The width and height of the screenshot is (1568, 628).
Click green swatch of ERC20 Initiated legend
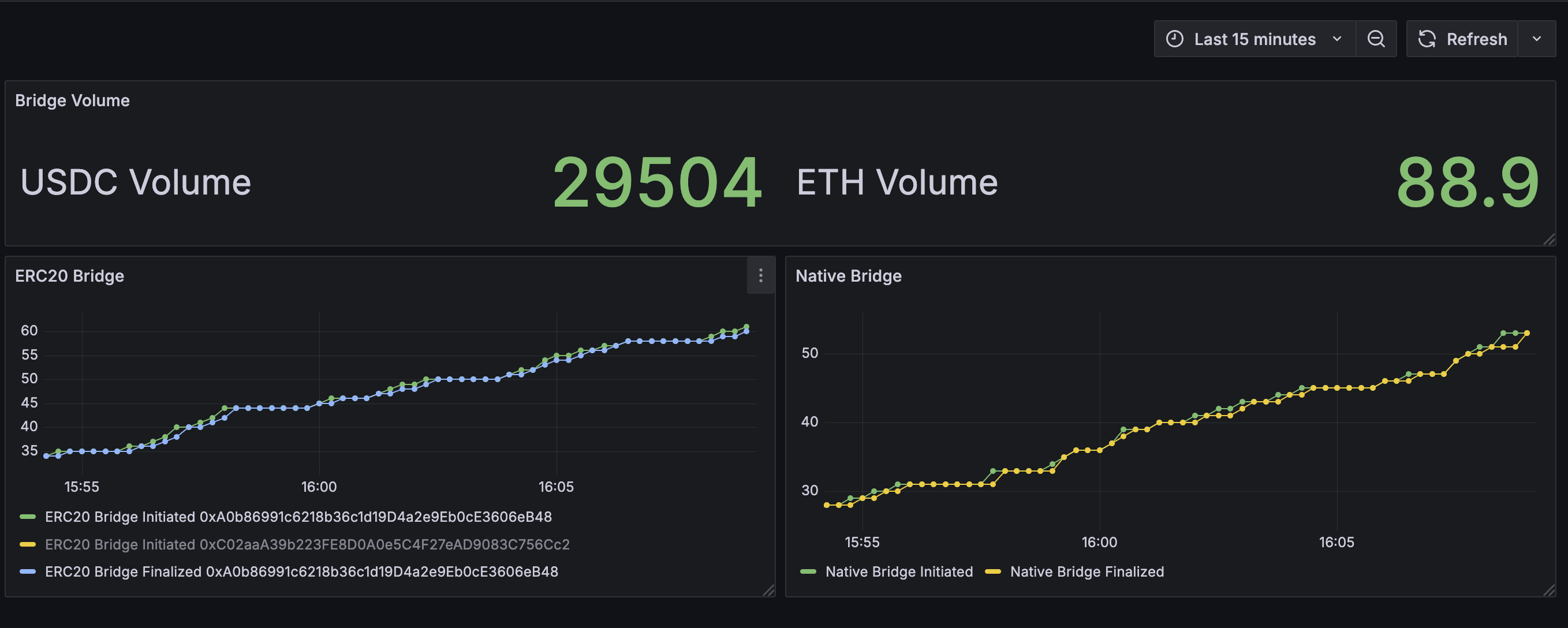click(27, 517)
